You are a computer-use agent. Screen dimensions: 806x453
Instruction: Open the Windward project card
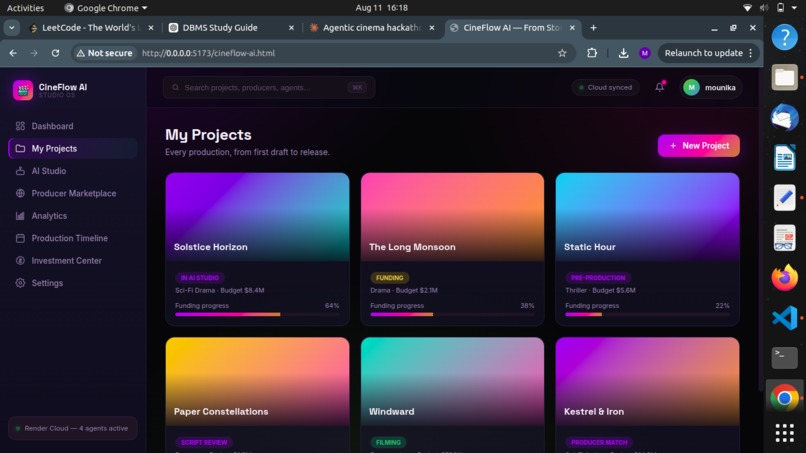point(452,395)
